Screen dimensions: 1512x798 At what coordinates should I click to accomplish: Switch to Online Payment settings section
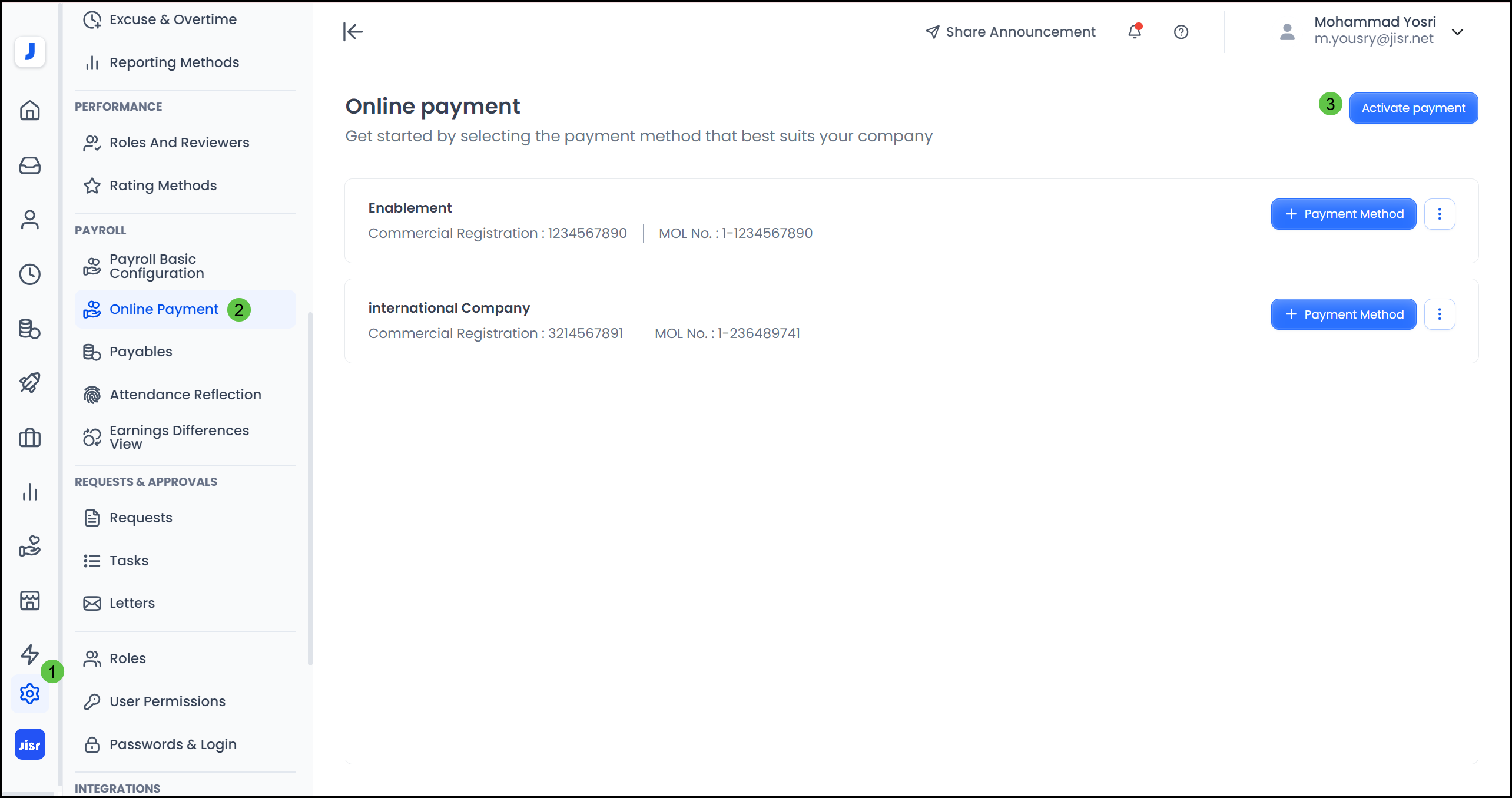tap(164, 309)
